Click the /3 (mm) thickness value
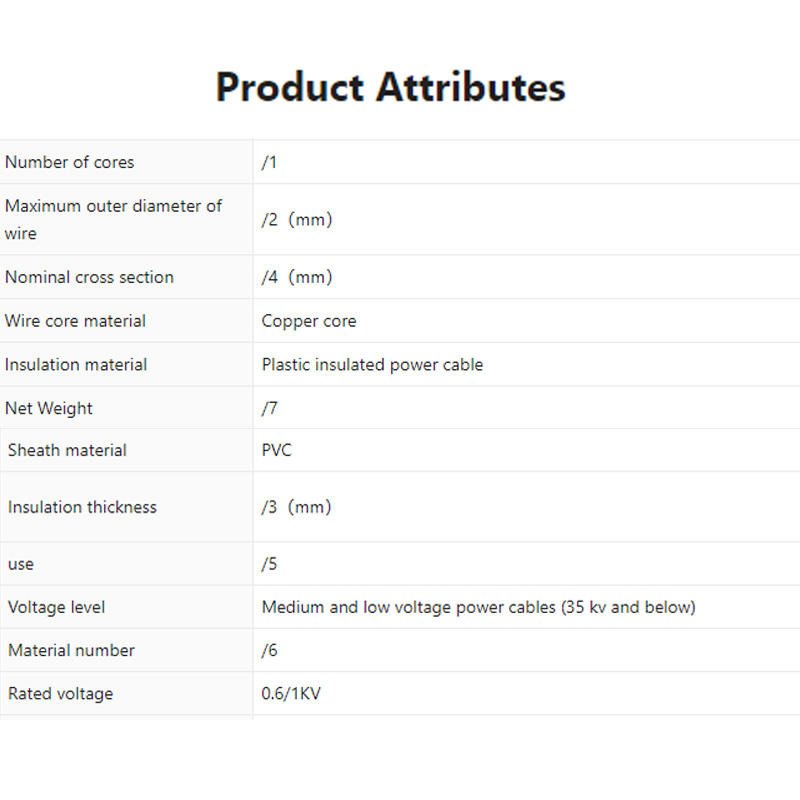Image resolution: width=800 pixels, height=800 pixels. tap(296, 507)
